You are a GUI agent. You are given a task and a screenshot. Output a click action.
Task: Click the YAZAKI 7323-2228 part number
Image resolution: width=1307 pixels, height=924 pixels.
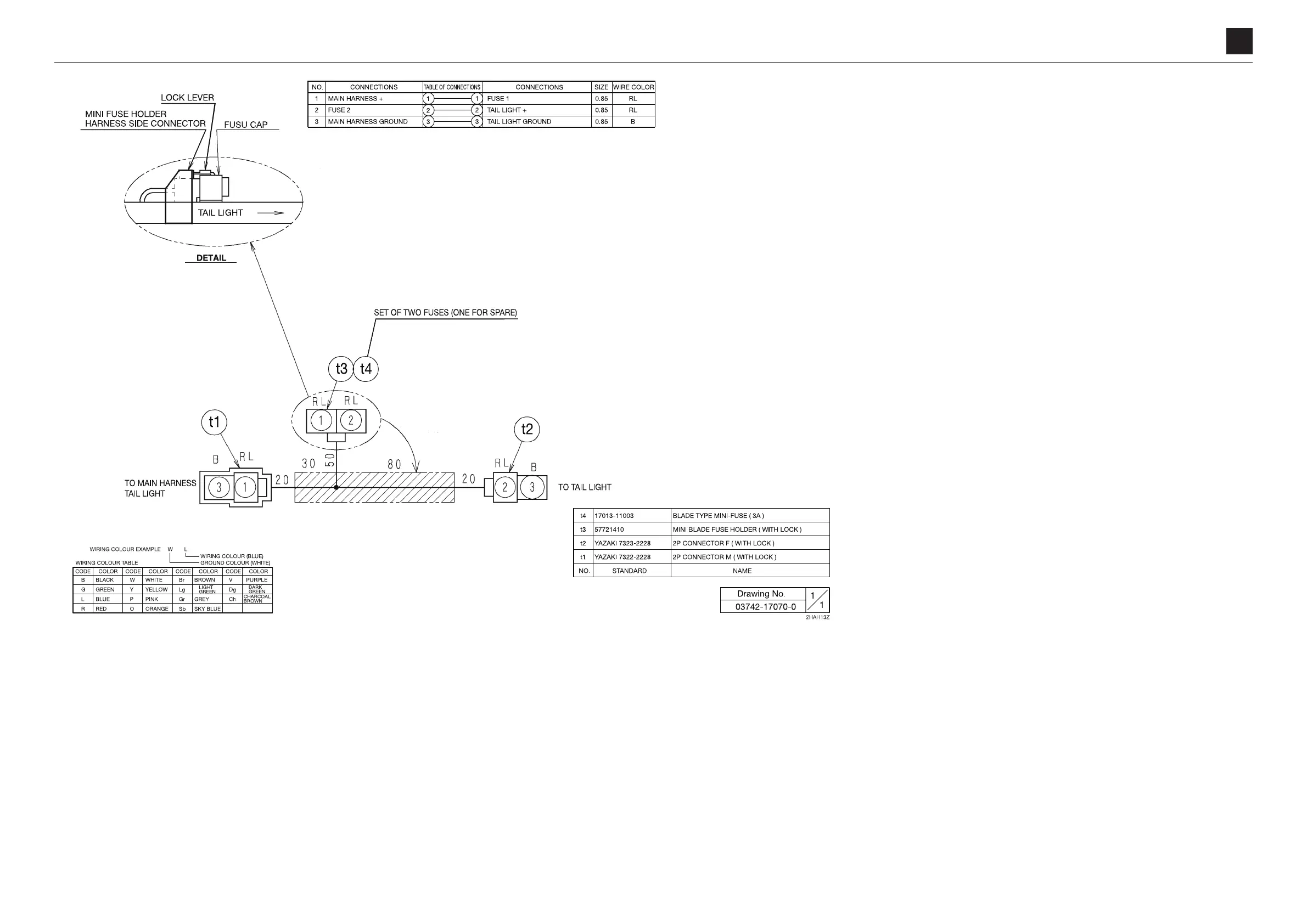tap(622, 543)
